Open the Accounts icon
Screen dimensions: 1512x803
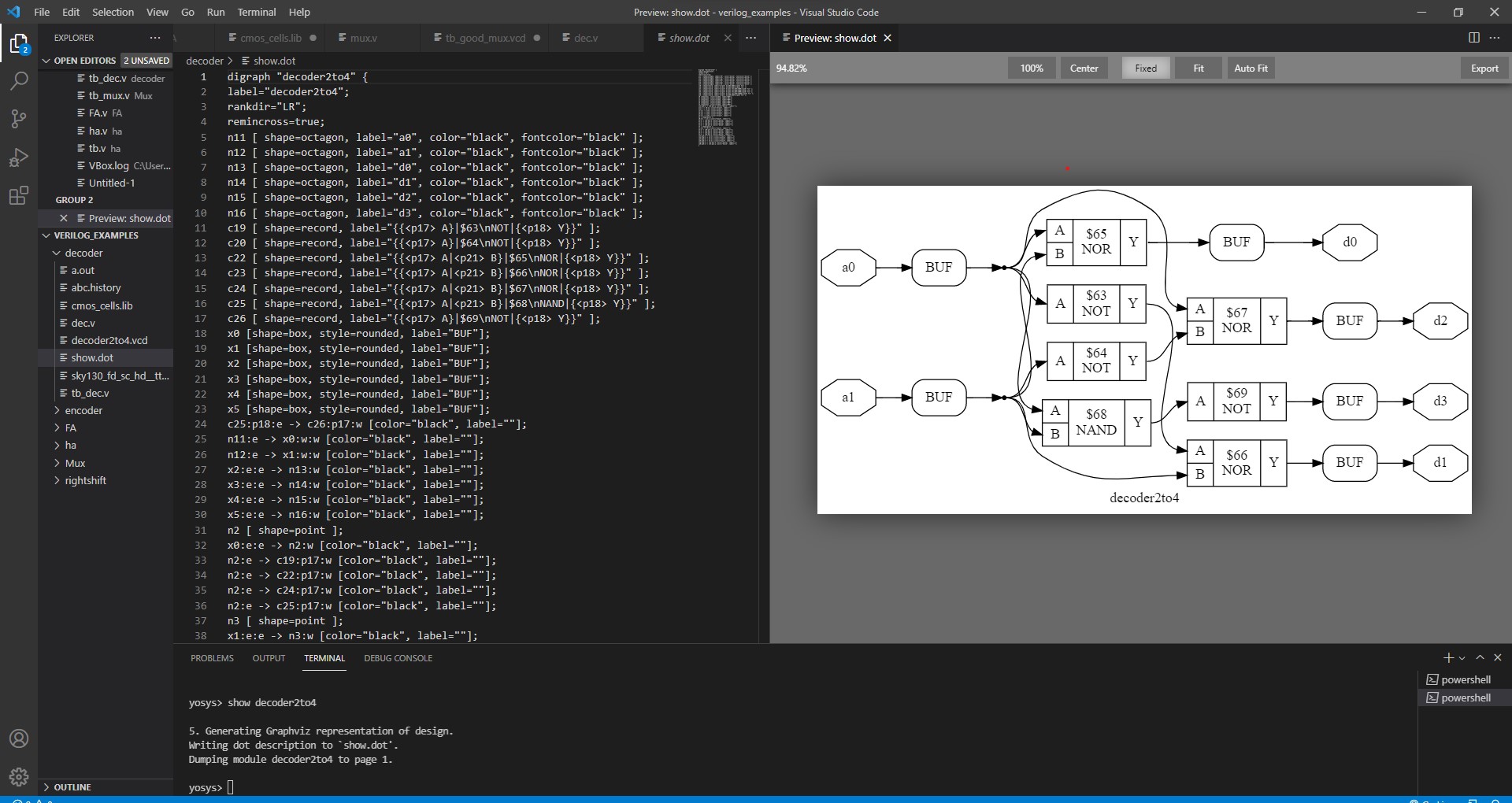19,738
